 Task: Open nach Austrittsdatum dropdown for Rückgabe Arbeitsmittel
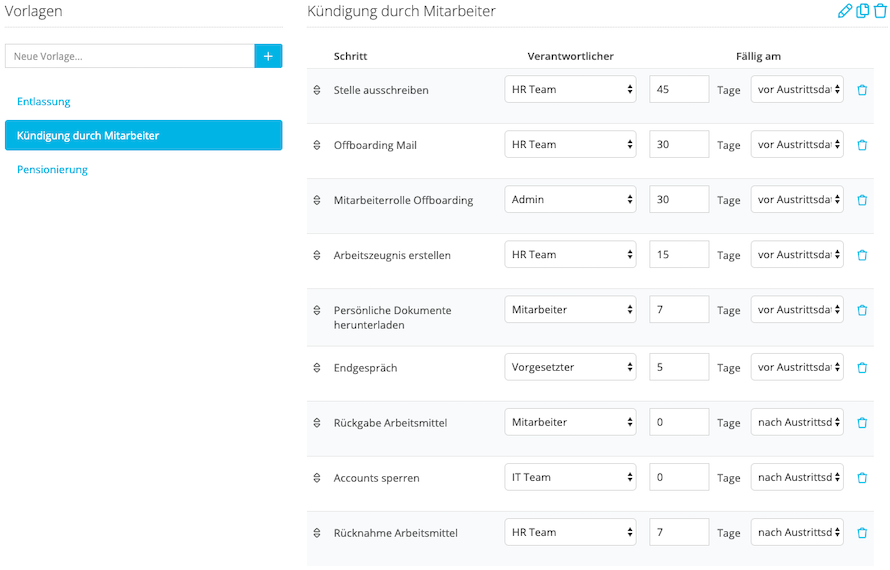(797, 422)
